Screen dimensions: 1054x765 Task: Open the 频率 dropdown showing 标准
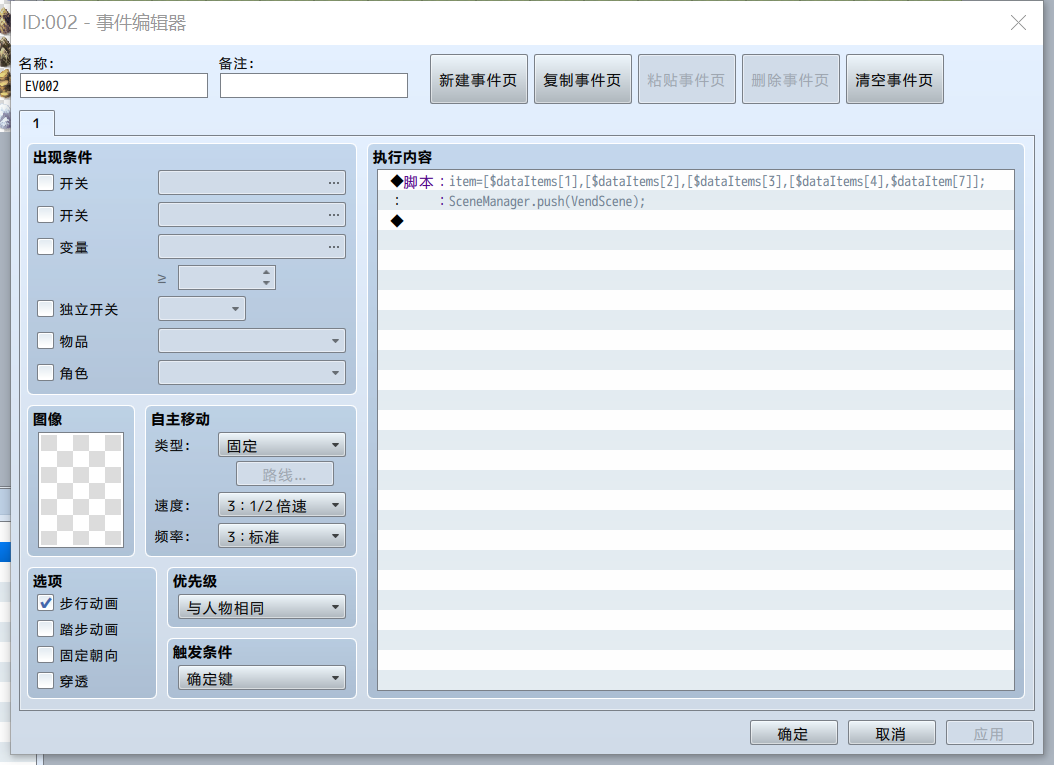pos(282,536)
